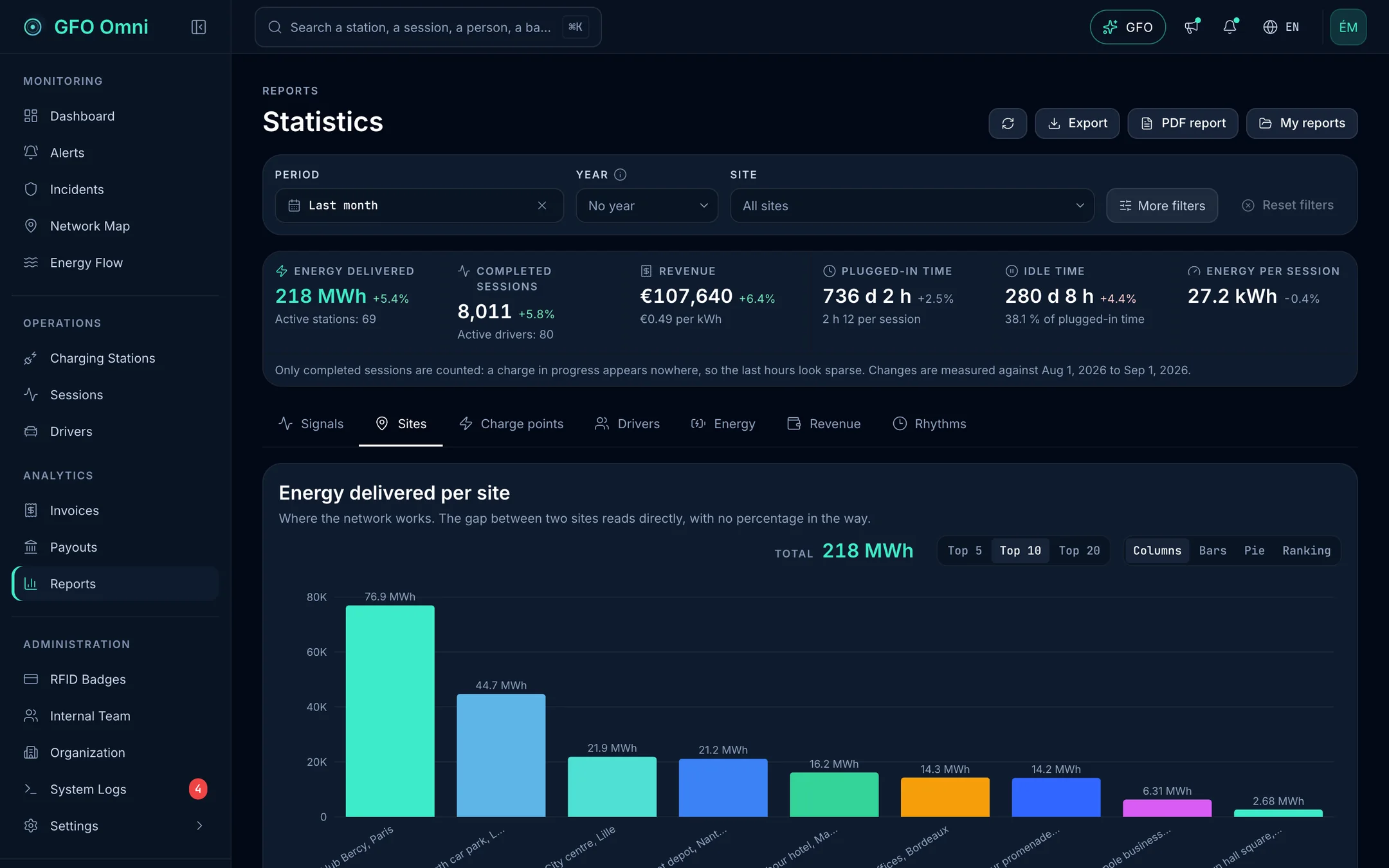Switch to the Signals tab
This screenshot has width=1389, height=868.
pyautogui.click(x=311, y=424)
